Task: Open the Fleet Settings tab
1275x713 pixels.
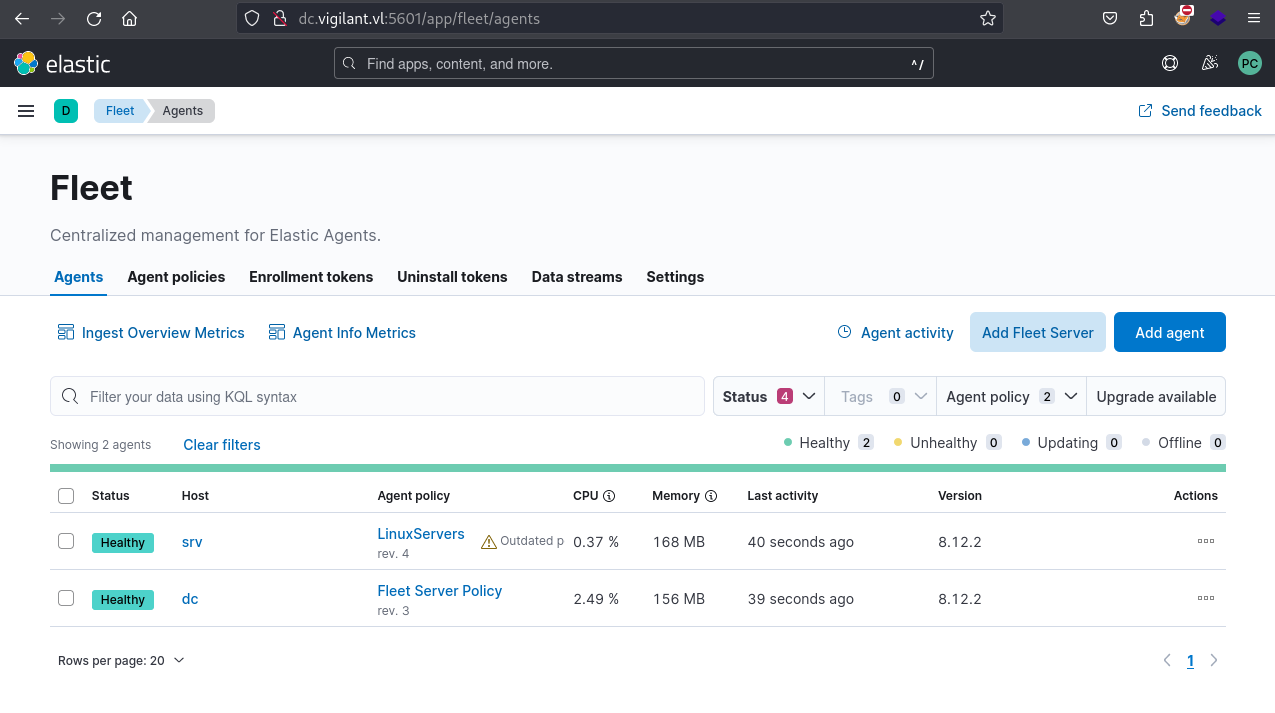Action: (x=675, y=277)
